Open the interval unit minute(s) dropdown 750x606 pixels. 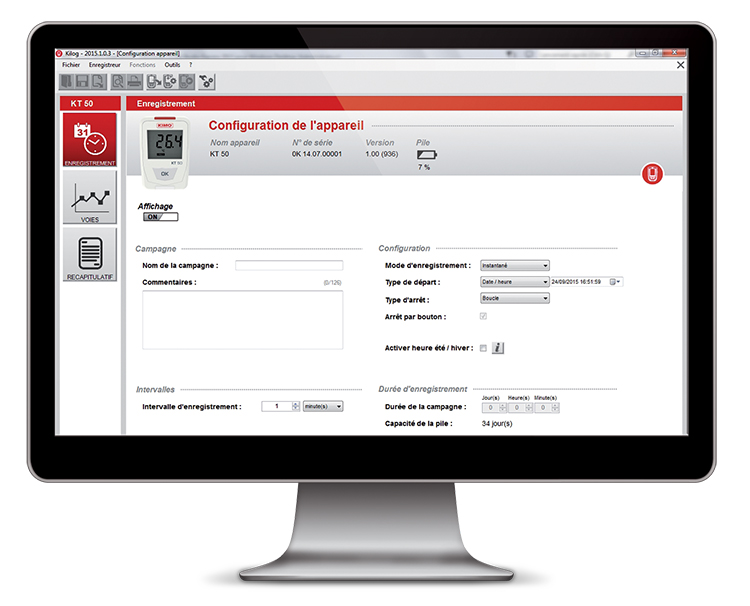[323, 406]
